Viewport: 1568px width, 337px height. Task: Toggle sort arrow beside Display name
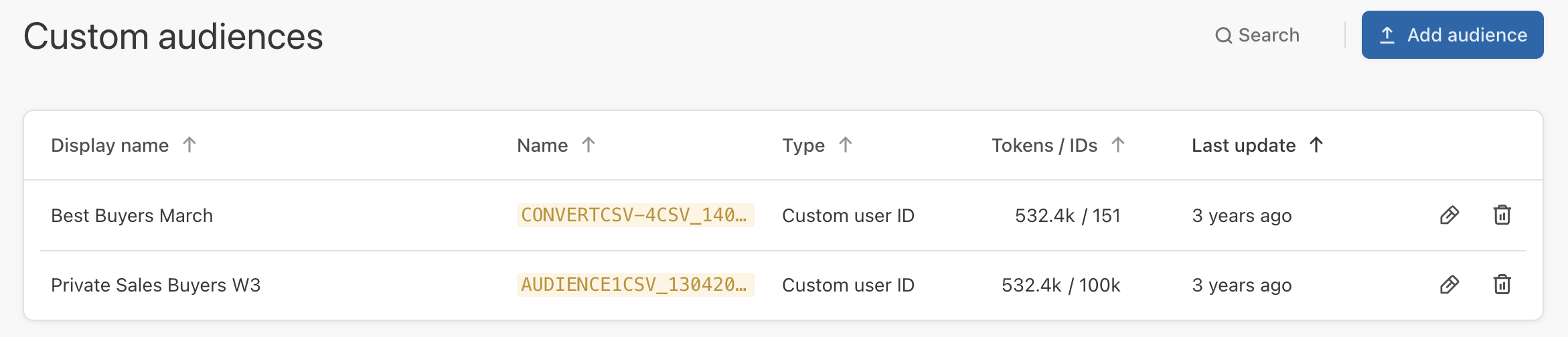point(189,145)
